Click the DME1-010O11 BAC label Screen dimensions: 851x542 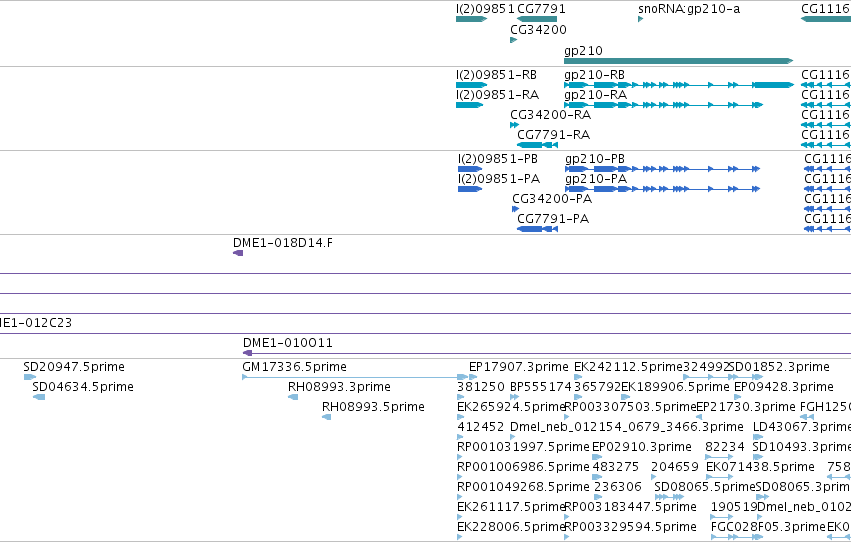[288, 343]
